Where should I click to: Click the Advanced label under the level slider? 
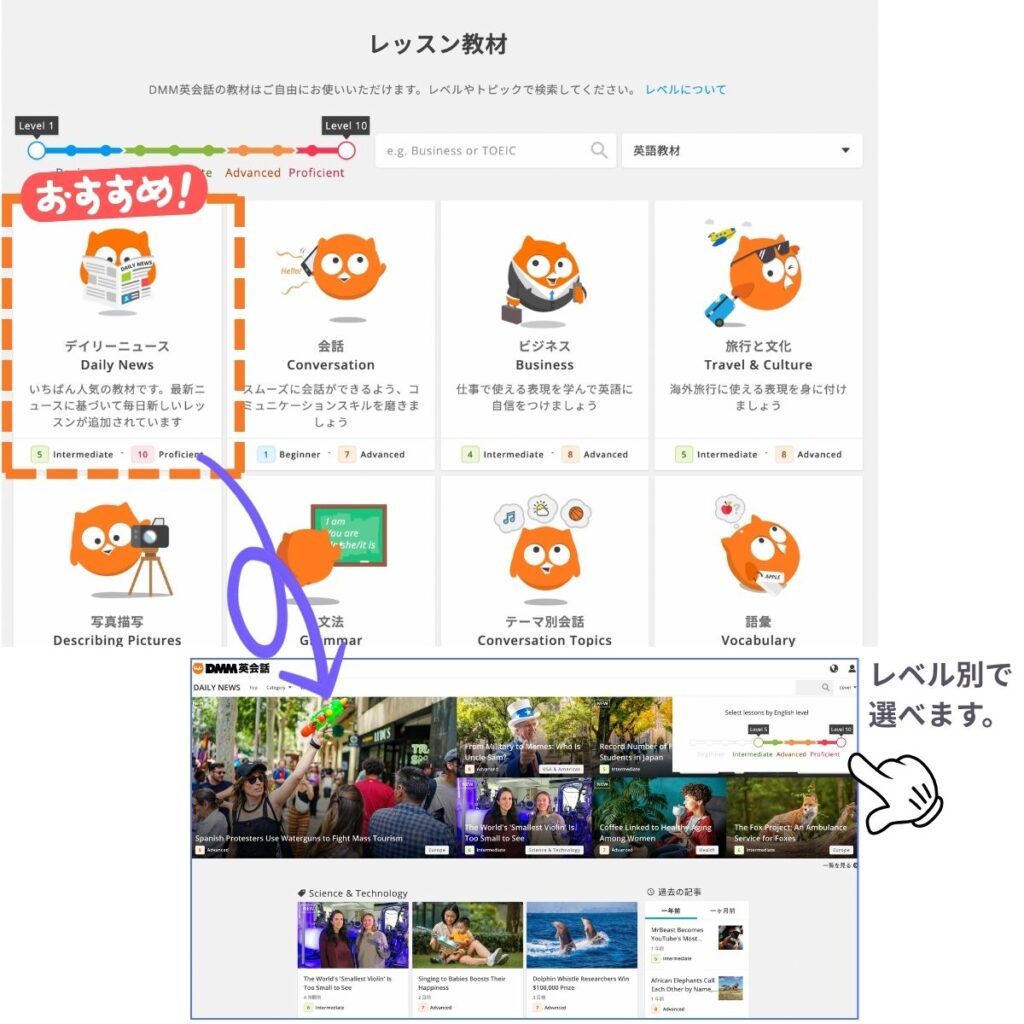click(x=253, y=172)
